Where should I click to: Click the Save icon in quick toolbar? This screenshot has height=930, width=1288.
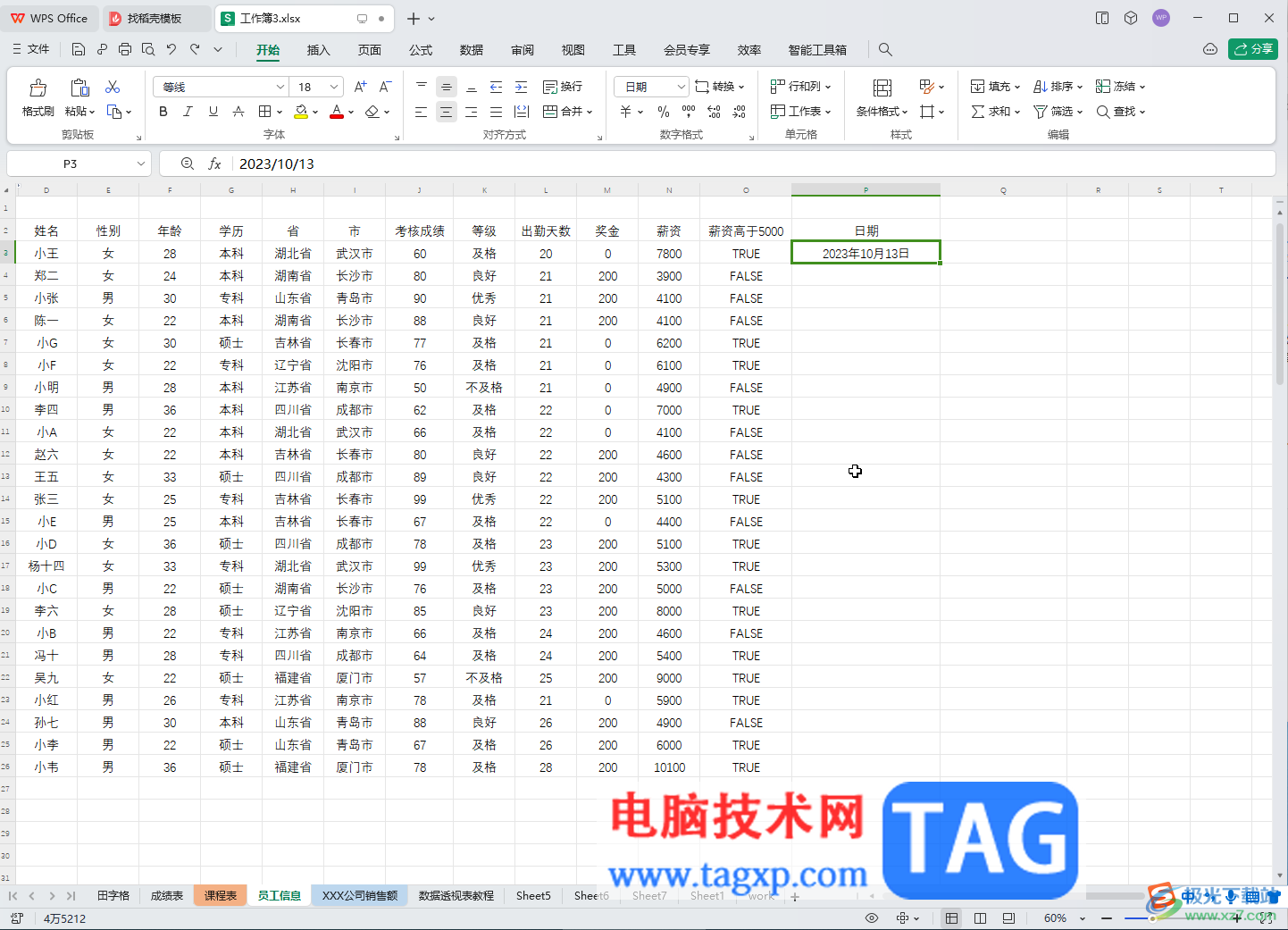(79, 49)
